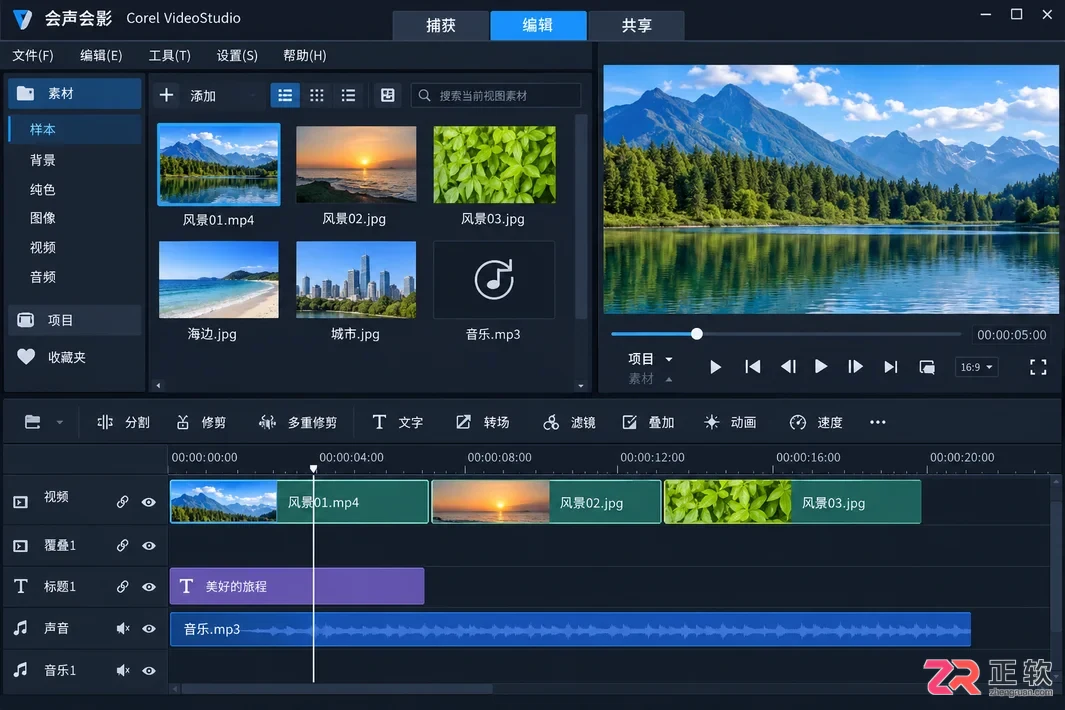Open the 16:9 aspect ratio dropdown
The width and height of the screenshot is (1065, 710).
coord(976,368)
